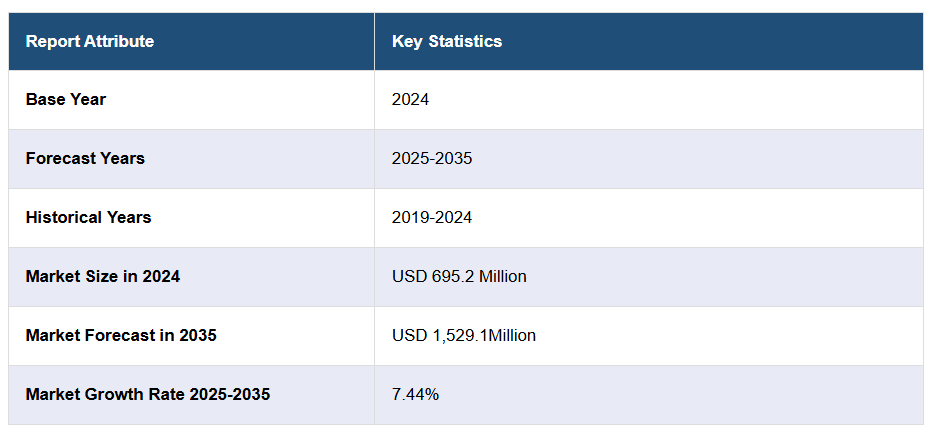935x434 pixels.
Task: Click the 2024 base year value
Action: [x=410, y=99]
